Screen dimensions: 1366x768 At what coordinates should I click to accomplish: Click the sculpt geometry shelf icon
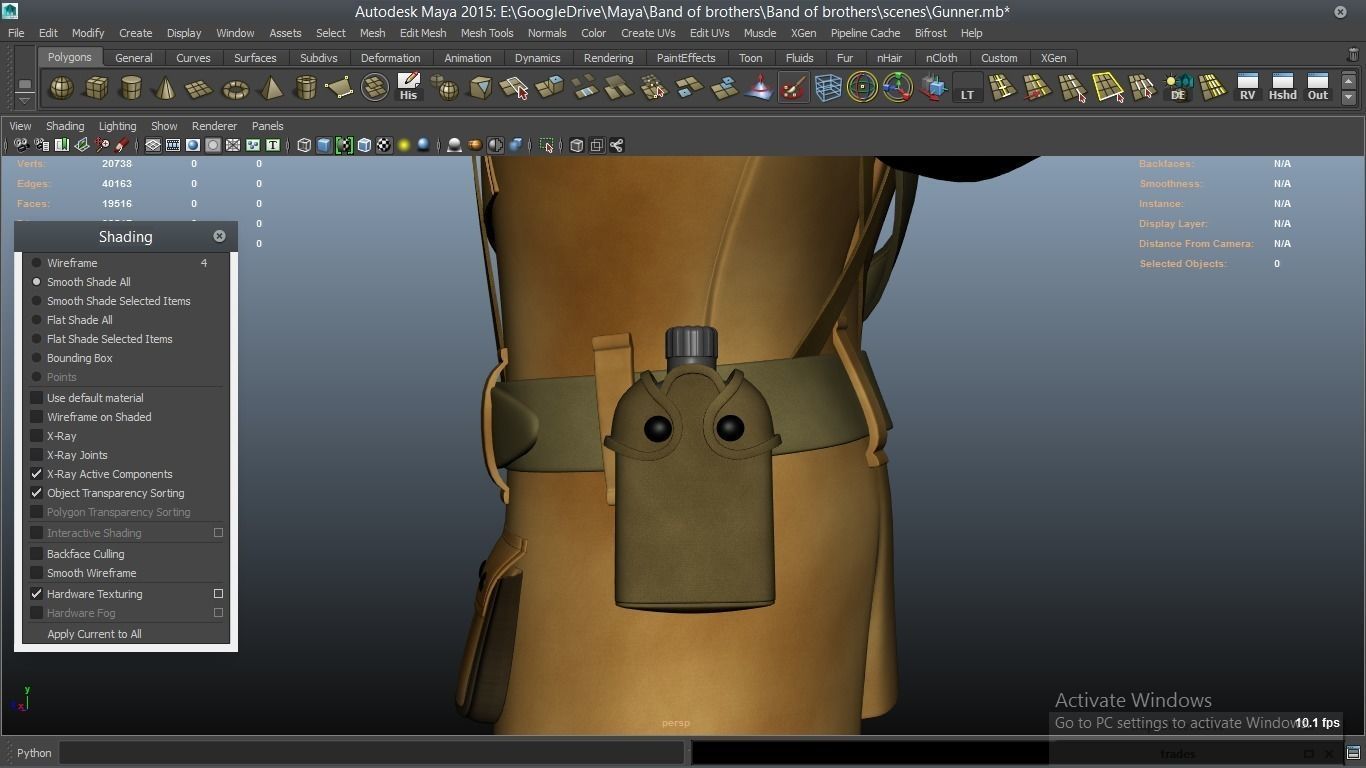[759, 88]
